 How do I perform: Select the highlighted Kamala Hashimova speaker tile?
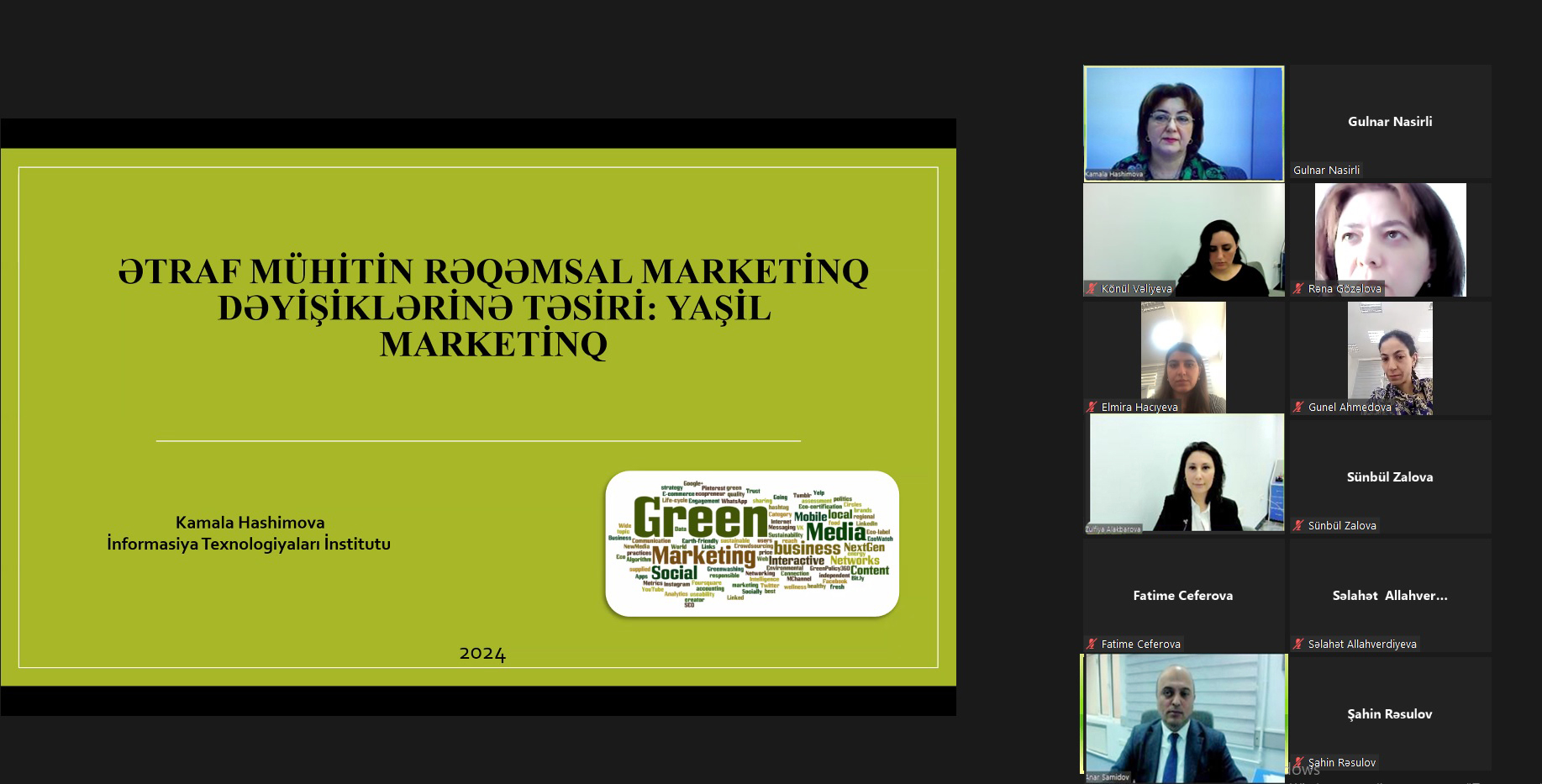[1184, 124]
